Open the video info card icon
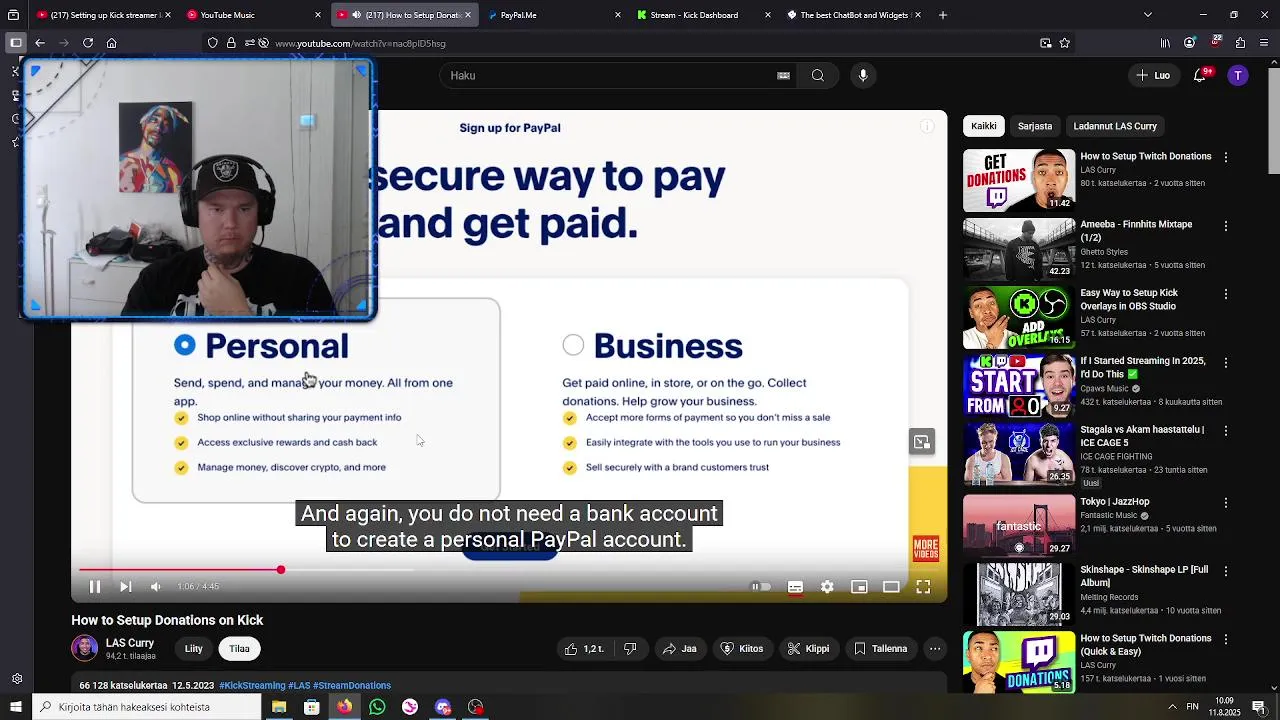Image resolution: width=1280 pixels, height=720 pixels. 927,126
